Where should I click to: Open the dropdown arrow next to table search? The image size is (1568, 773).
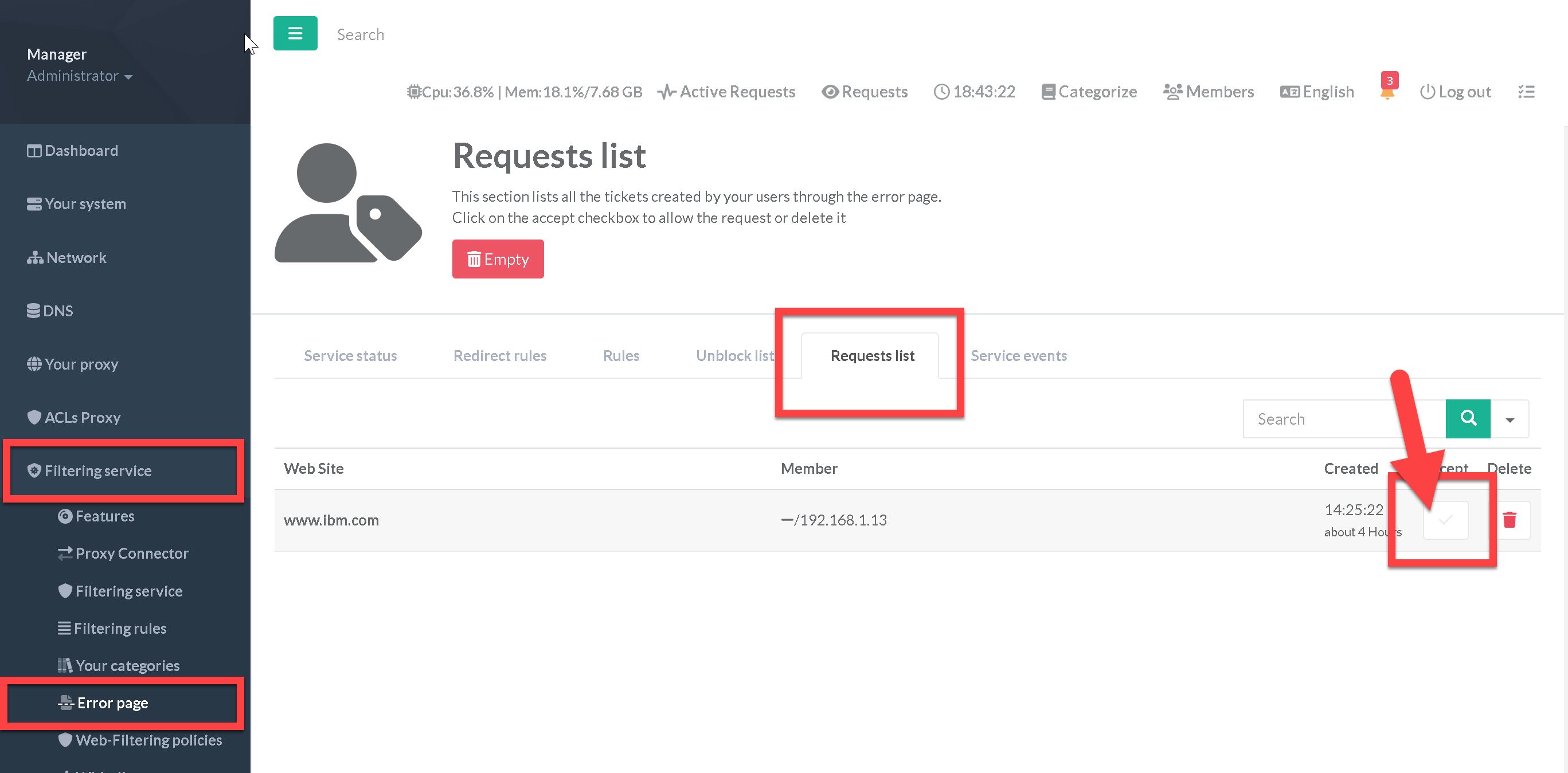[x=1510, y=419]
